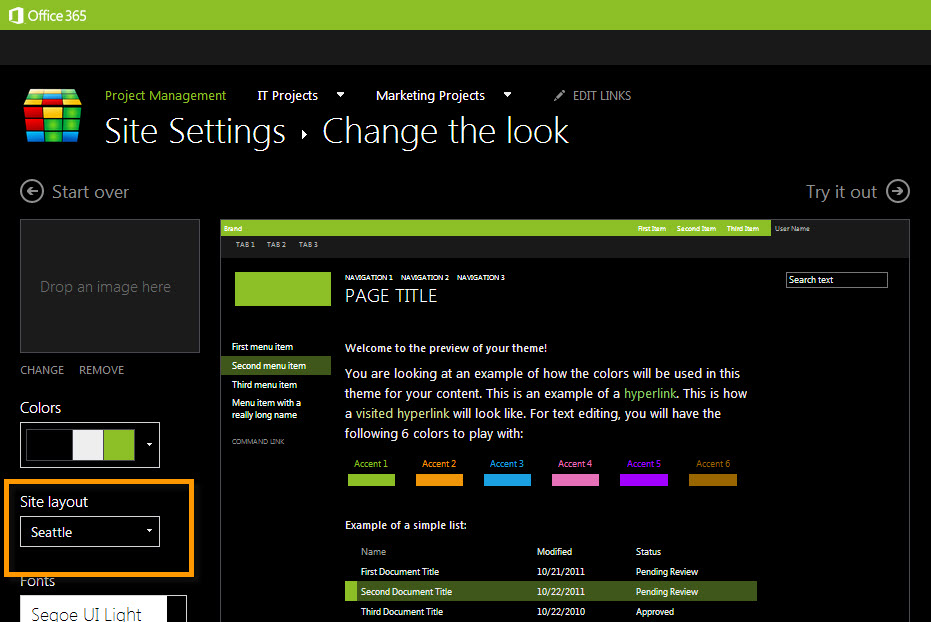Open the Colors palette dropdown
This screenshot has width=931, height=622.
pyautogui.click(x=149, y=445)
